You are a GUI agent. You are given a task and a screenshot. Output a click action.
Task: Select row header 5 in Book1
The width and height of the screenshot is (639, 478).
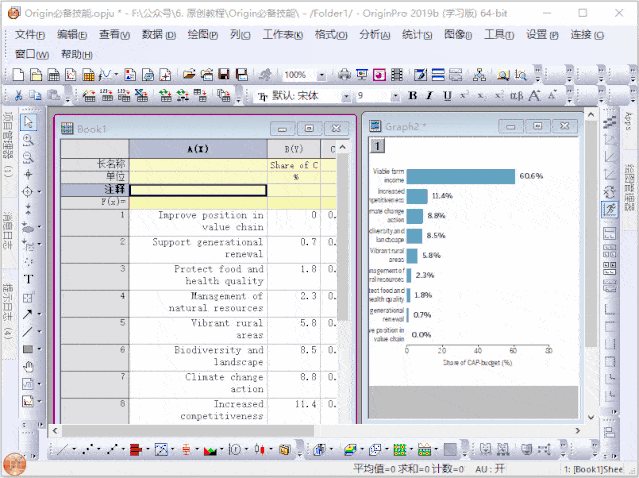[x=95, y=331]
